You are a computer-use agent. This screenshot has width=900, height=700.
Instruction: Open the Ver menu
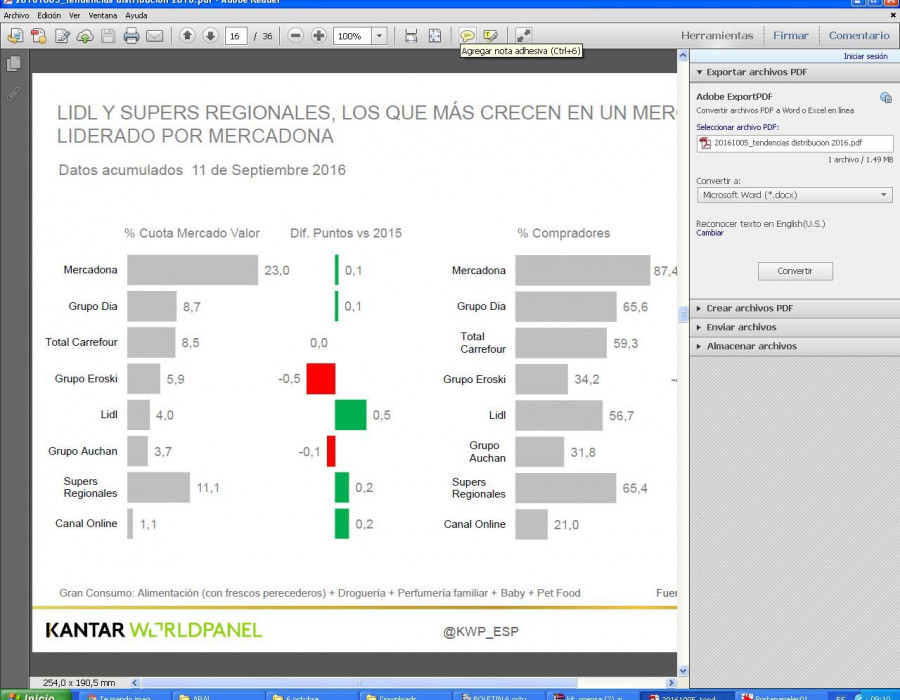coord(75,15)
